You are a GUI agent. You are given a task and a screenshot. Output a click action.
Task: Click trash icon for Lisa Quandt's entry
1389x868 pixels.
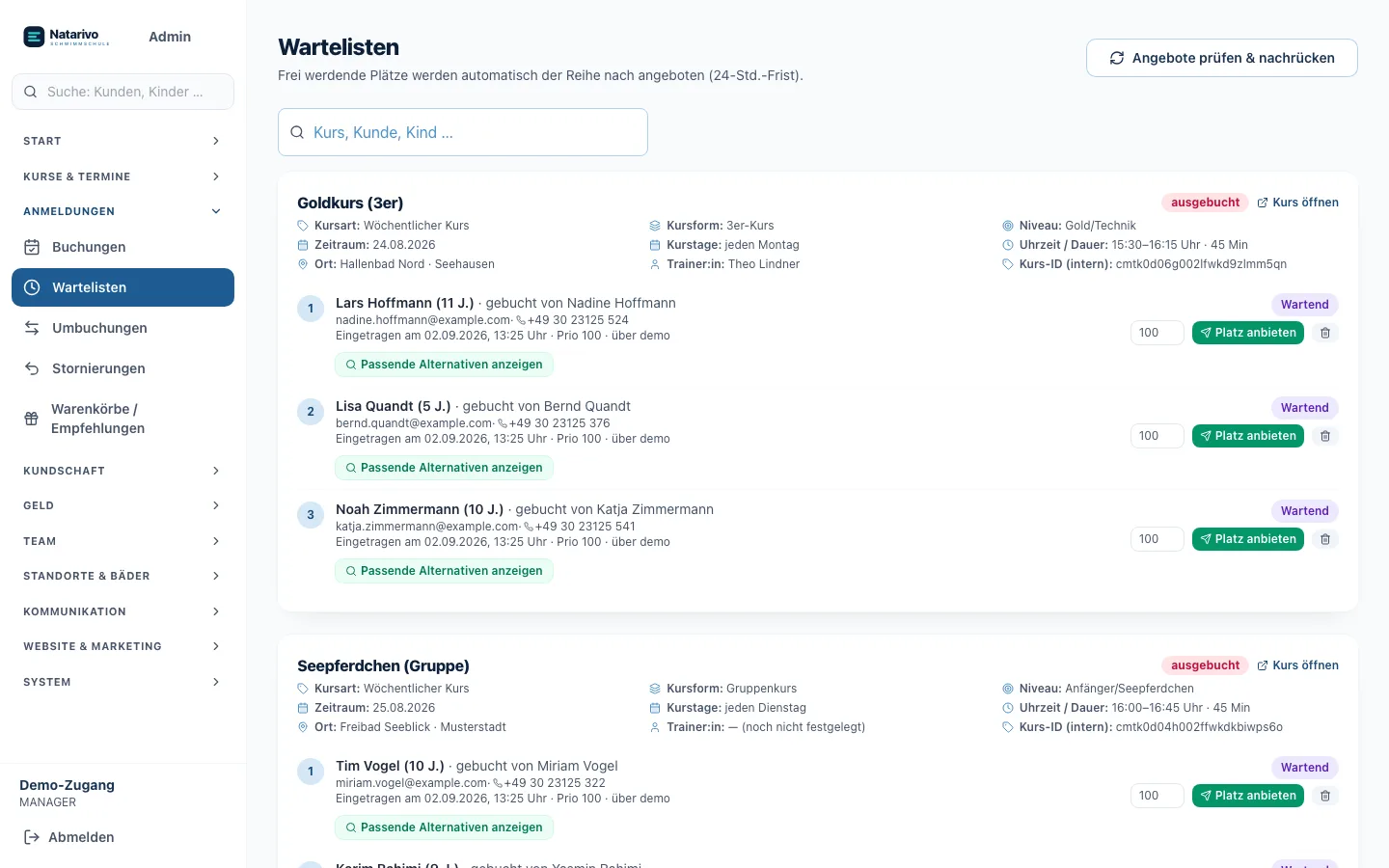[x=1325, y=436]
